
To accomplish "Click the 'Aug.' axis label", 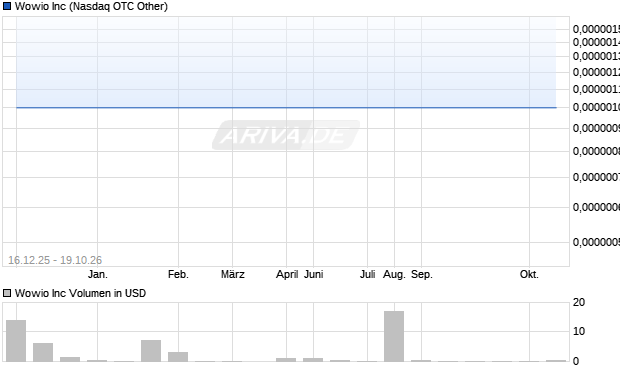I will [394, 274].
